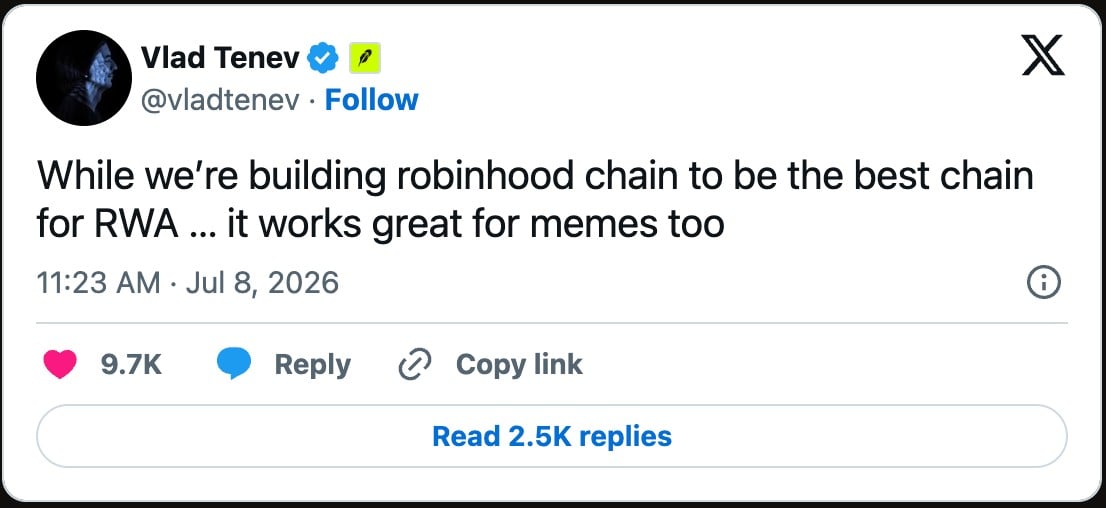Click the circled info icon
Screen dimensions: 1106x508
tap(1043, 284)
